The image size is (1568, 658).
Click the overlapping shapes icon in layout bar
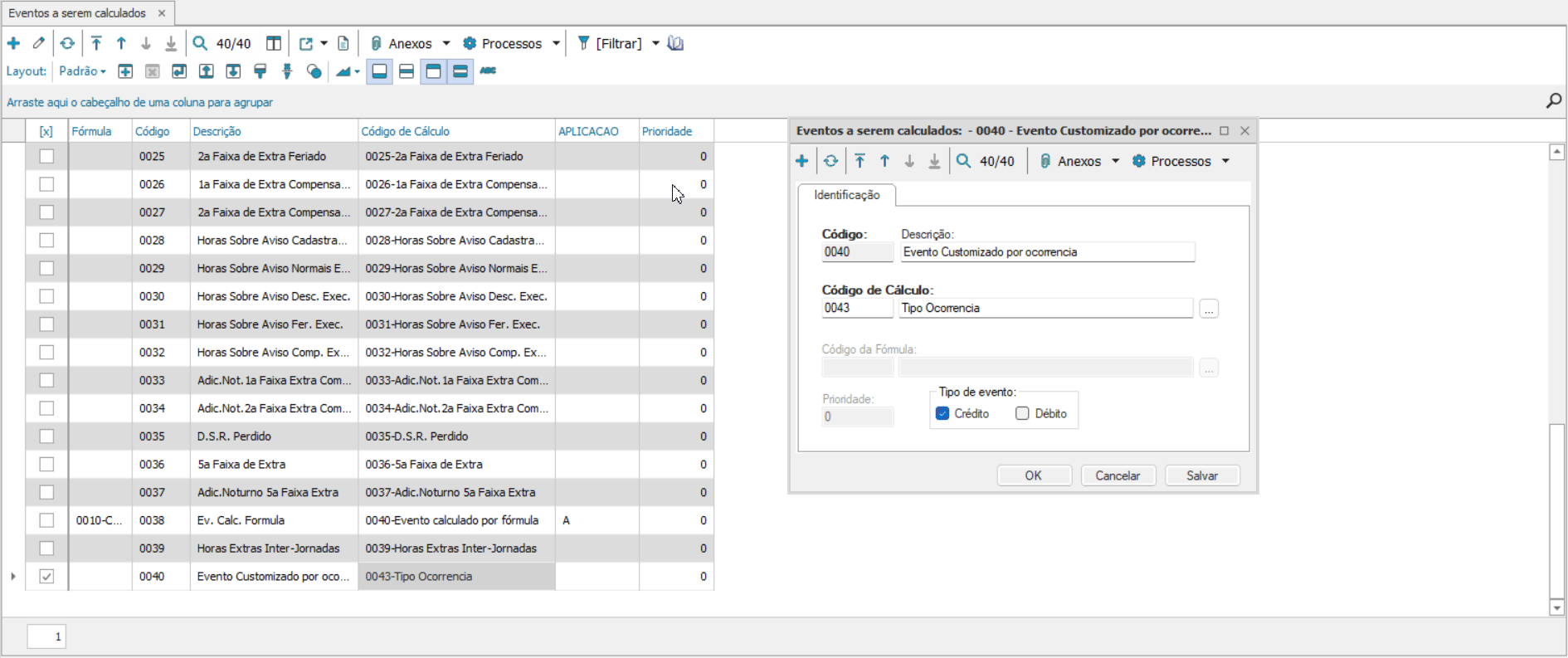pyautogui.click(x=314, y=71)
